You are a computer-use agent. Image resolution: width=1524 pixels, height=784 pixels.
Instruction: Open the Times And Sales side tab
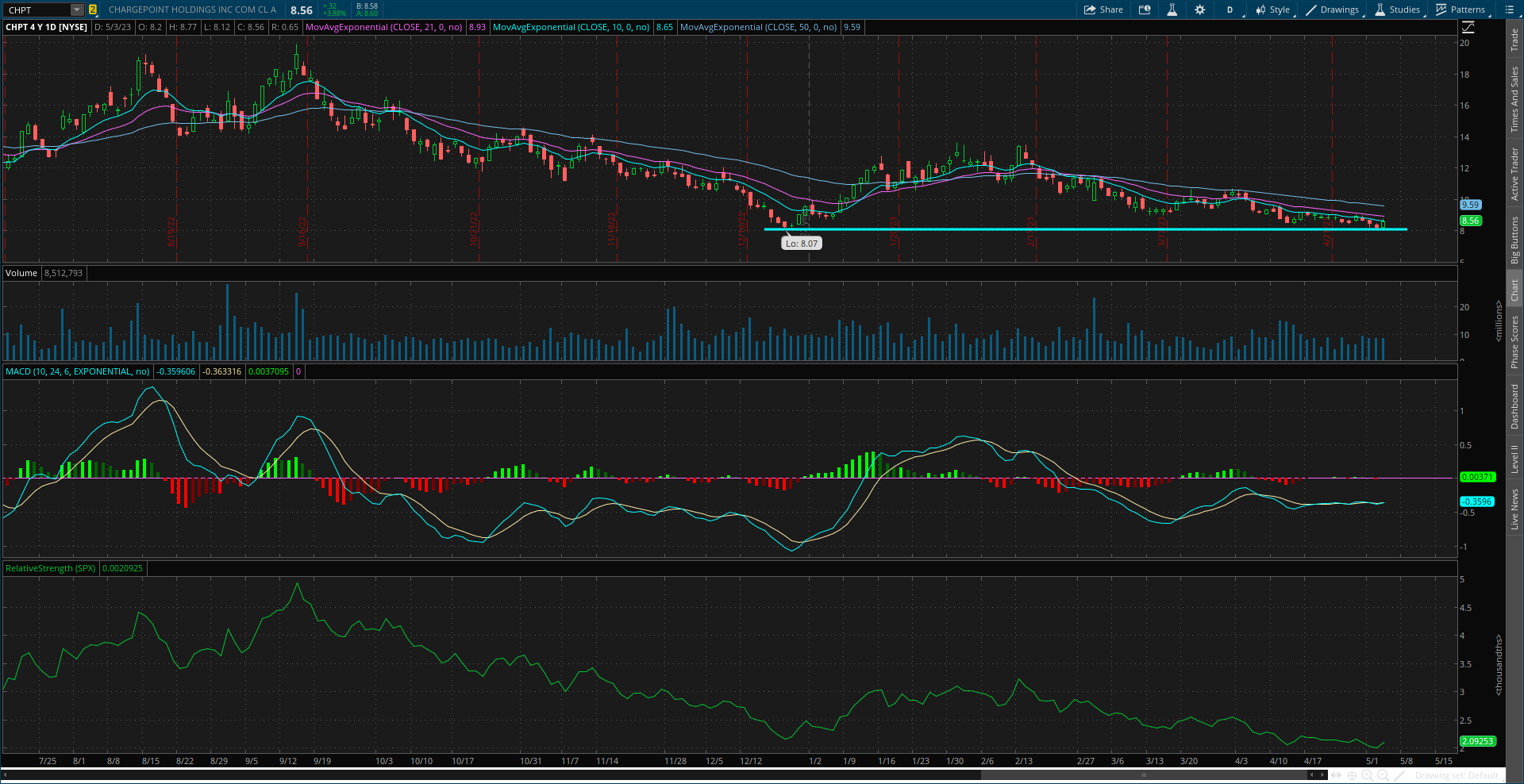[x=1514, y=99]
